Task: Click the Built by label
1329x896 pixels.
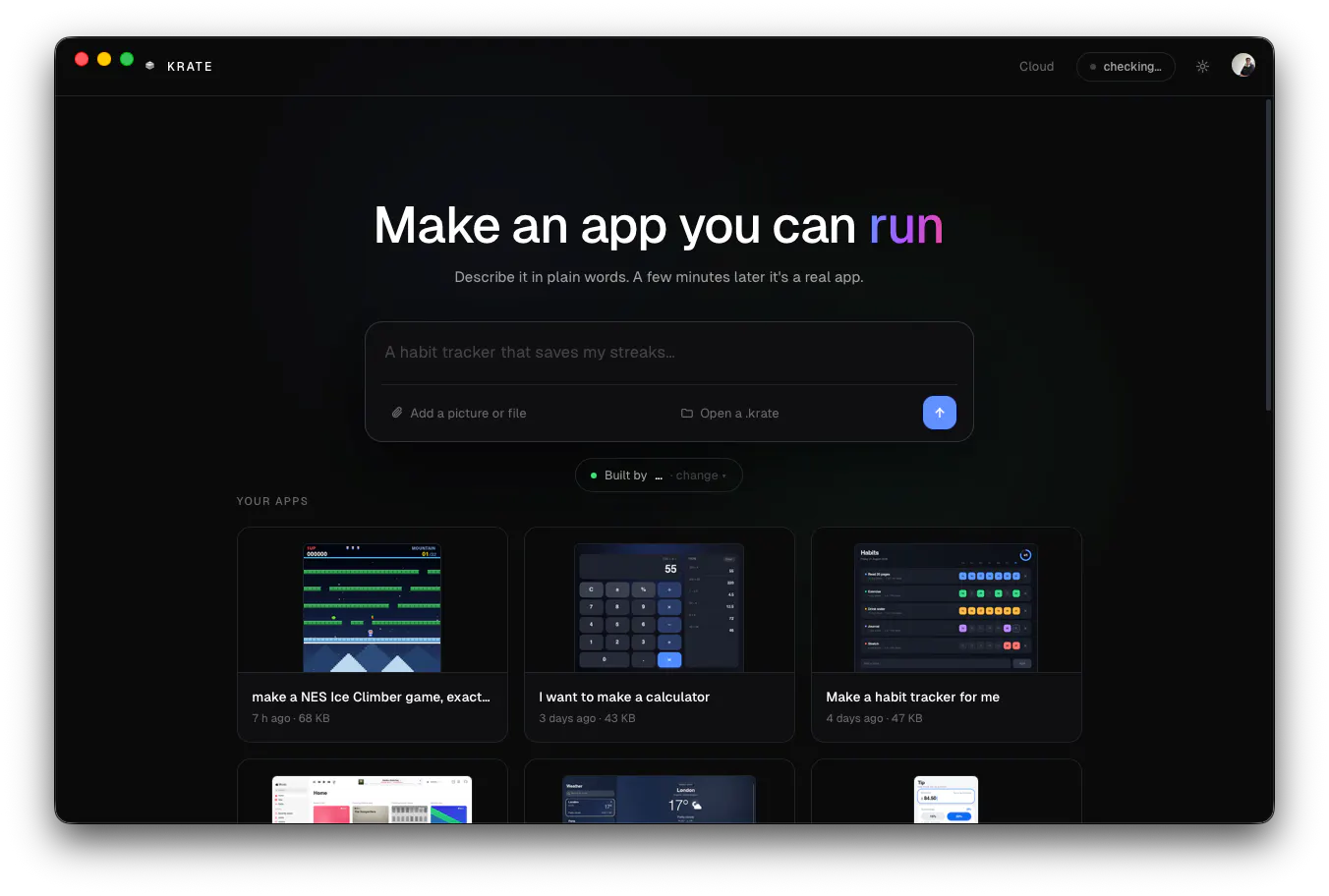Action: 625,476
